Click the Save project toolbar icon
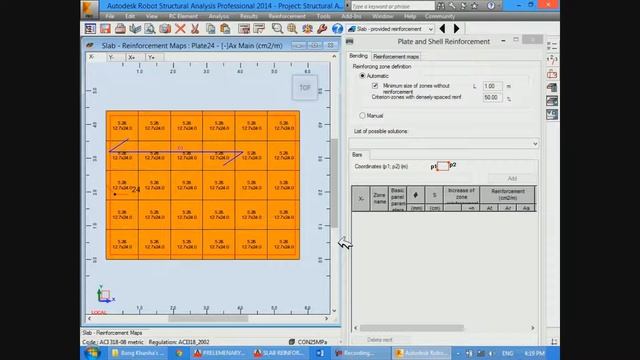Viewport: 640px width, 360px height. [x=105, y=29]
